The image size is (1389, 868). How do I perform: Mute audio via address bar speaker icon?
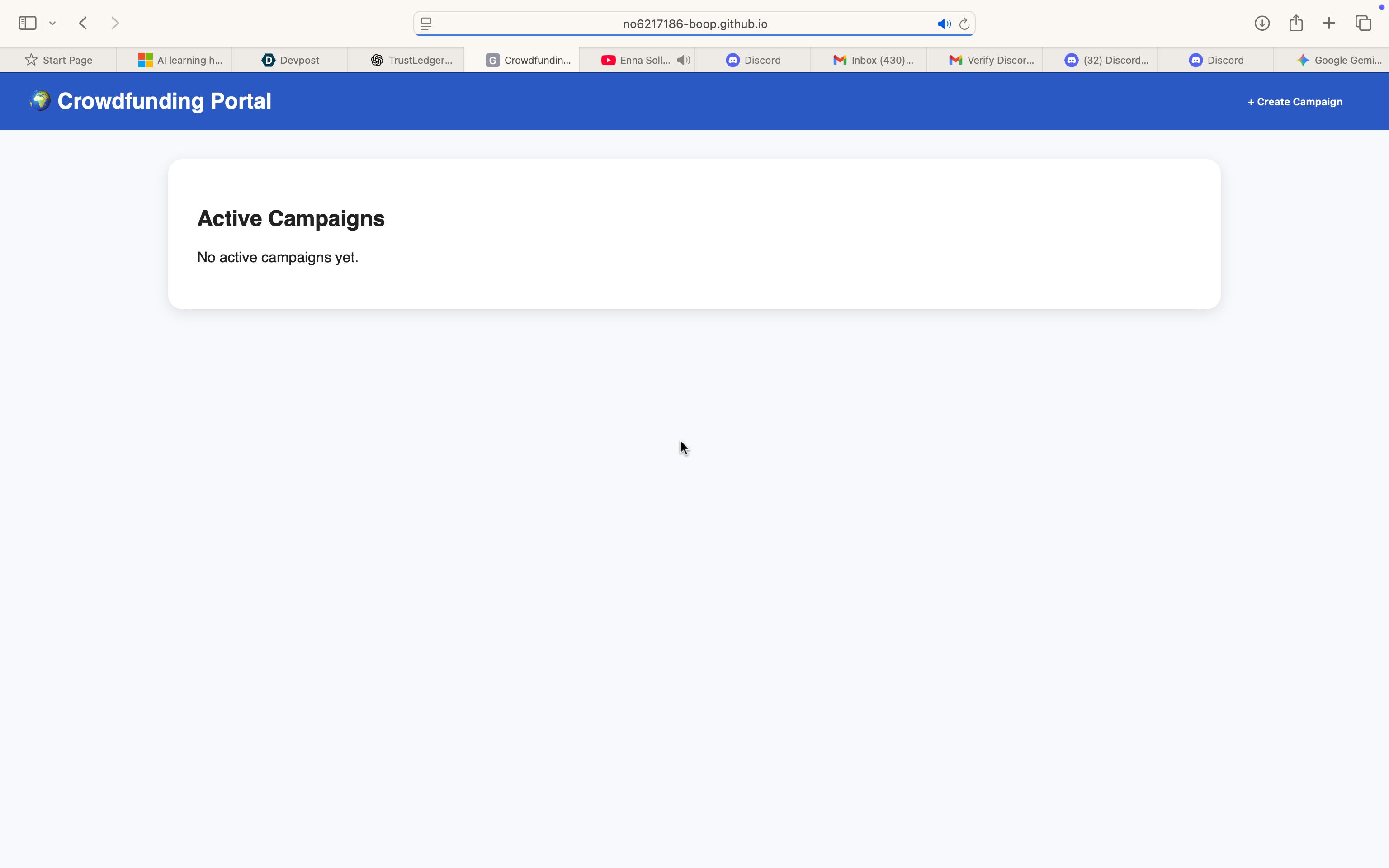pyautogui.click(x=944, y=24)
